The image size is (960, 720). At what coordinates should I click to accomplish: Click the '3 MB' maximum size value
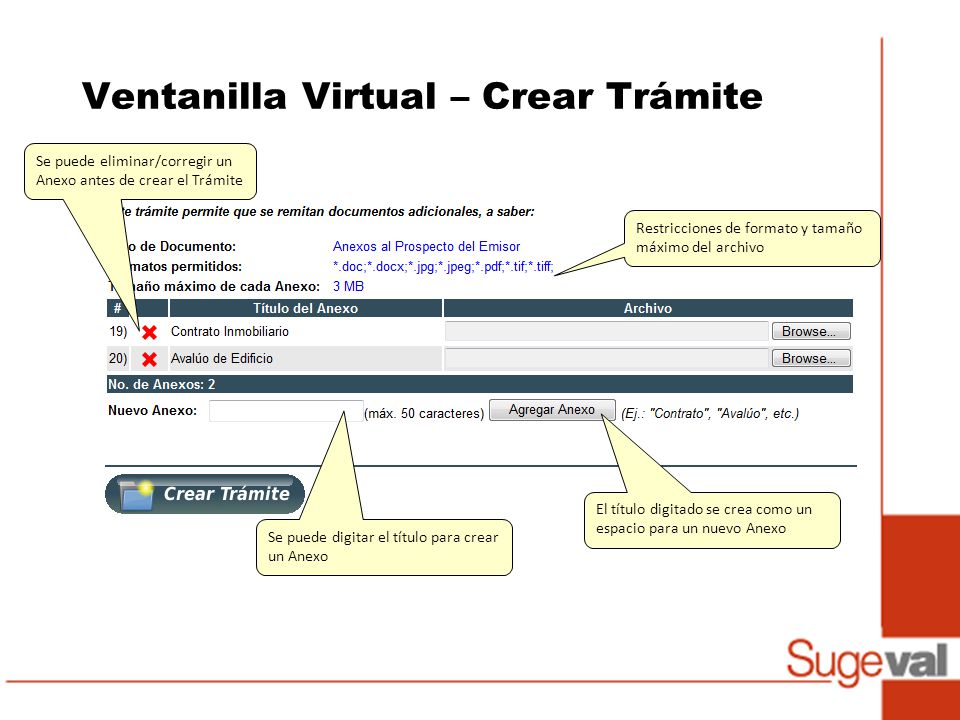348,286
